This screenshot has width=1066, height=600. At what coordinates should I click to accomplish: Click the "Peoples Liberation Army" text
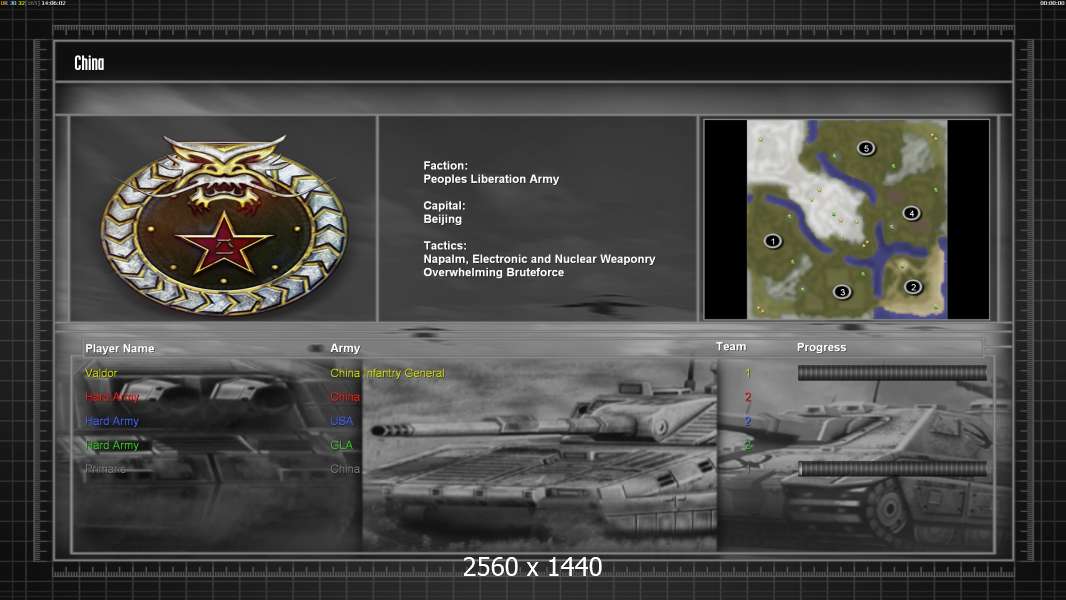491,179
